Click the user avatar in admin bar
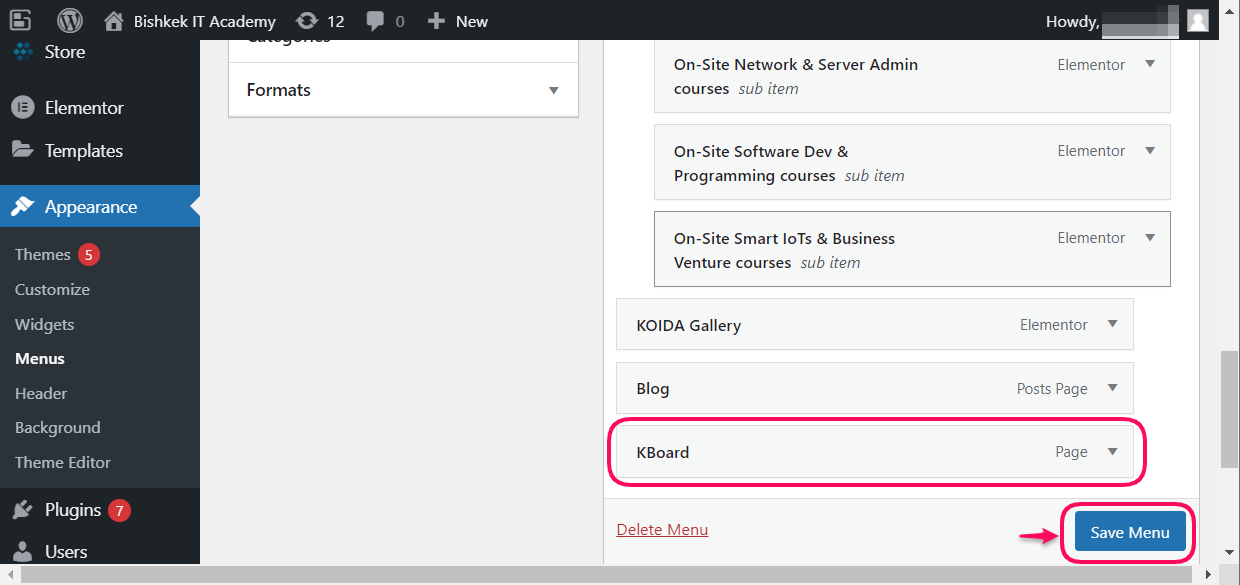1240x585 pixels. (x=1198, y=20)
